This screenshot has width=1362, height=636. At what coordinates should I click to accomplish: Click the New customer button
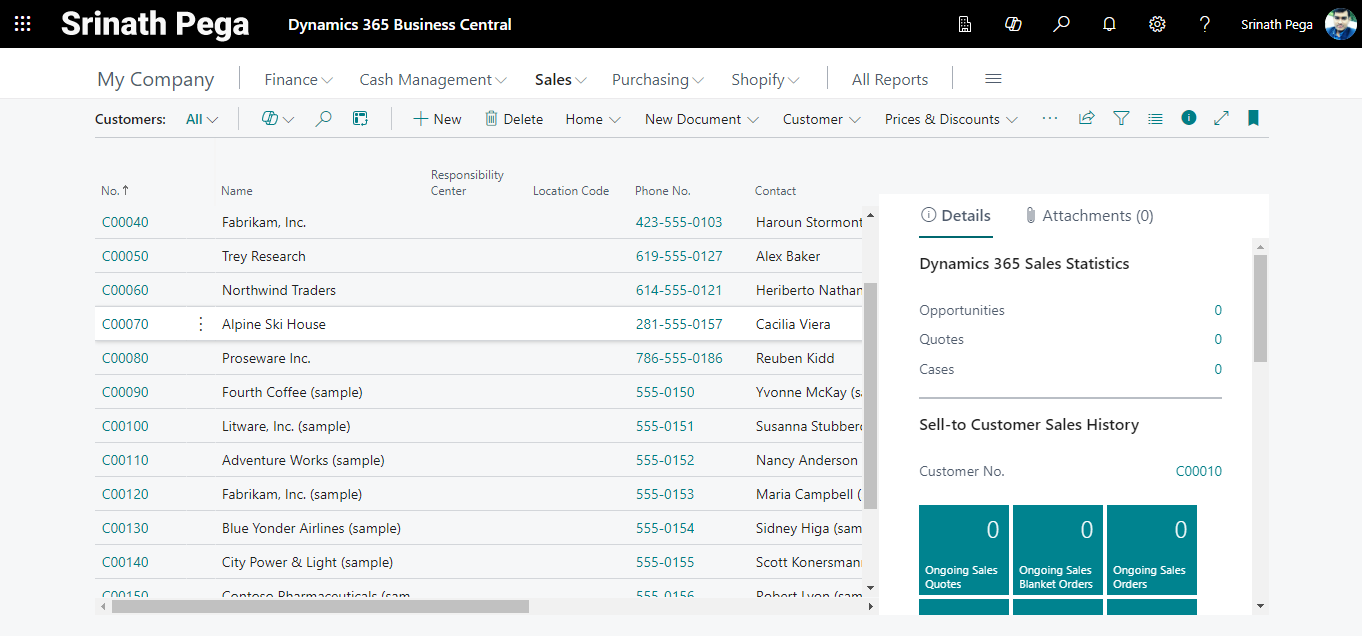pyautogui.click(x=437, y=119)
